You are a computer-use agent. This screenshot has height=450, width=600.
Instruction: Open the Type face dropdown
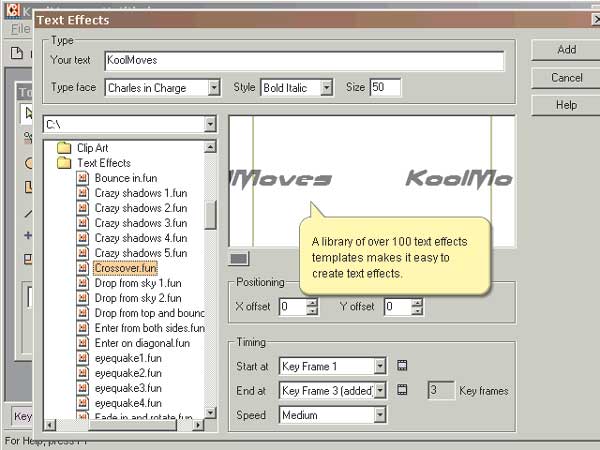[x=214, y=88]
